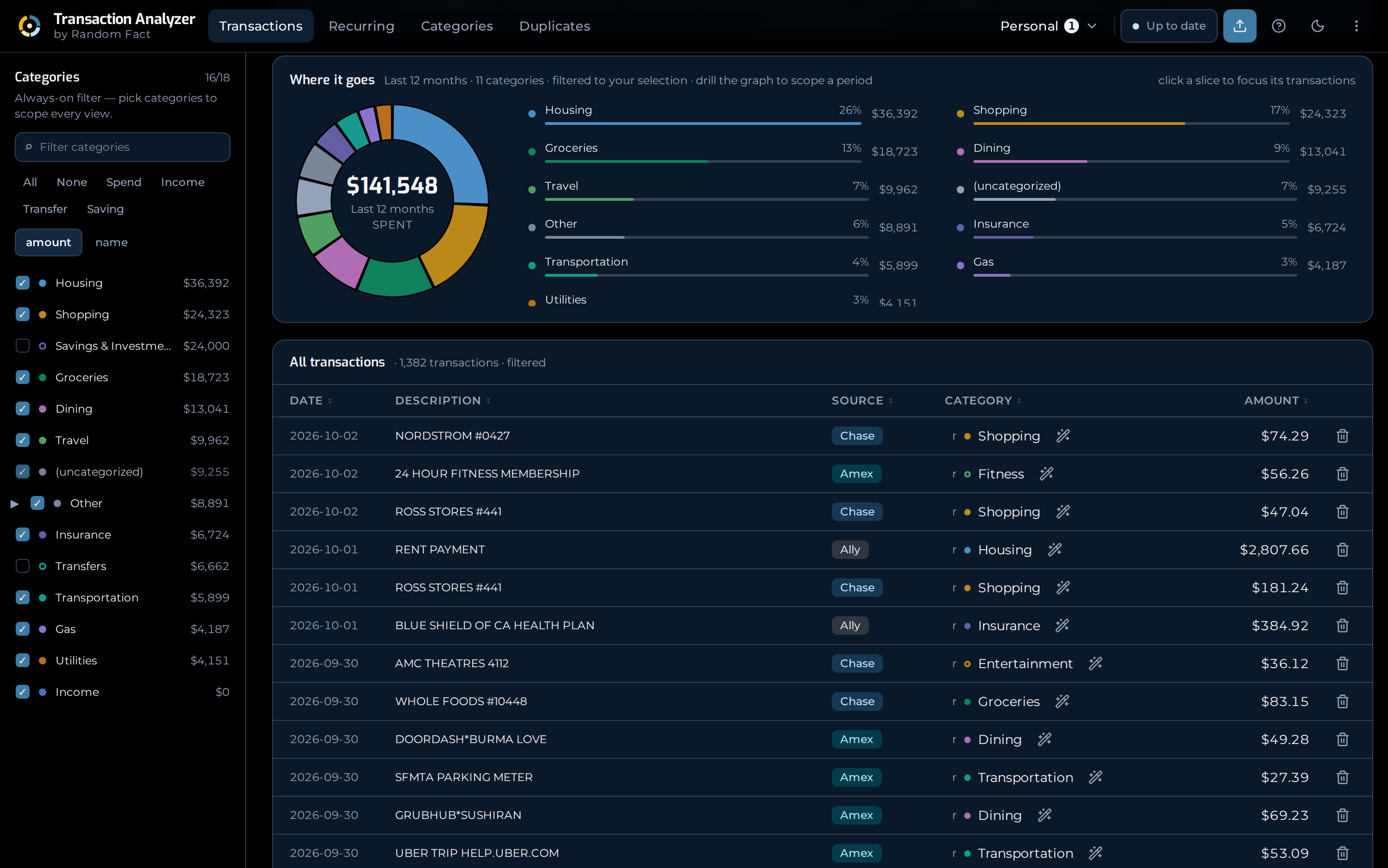Sort transactions by the DATE column
Screen dimensions: 1388x868
click(x=310, y=400)
